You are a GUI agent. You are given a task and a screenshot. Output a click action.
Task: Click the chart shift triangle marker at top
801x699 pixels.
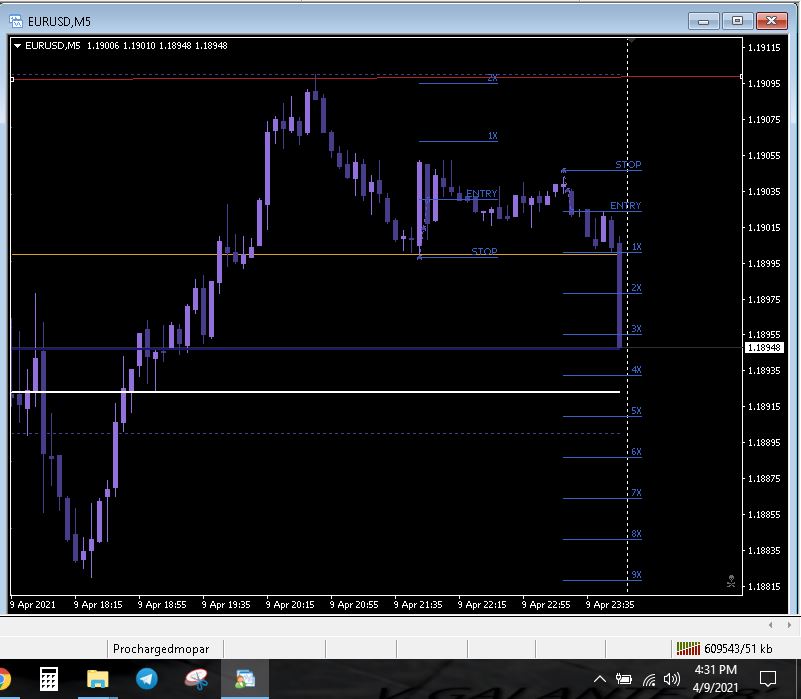(629, 42)
